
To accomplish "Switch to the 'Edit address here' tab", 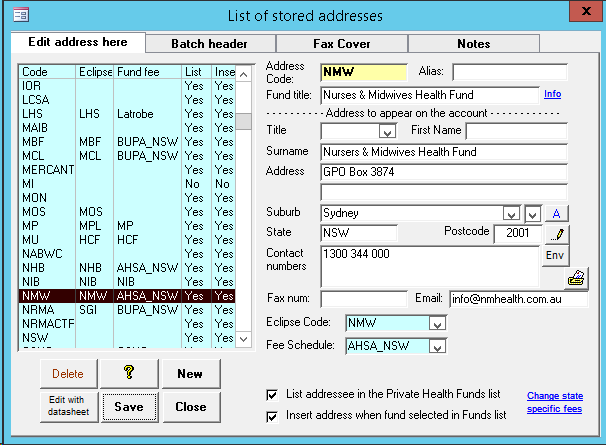I will click(78, 42).
